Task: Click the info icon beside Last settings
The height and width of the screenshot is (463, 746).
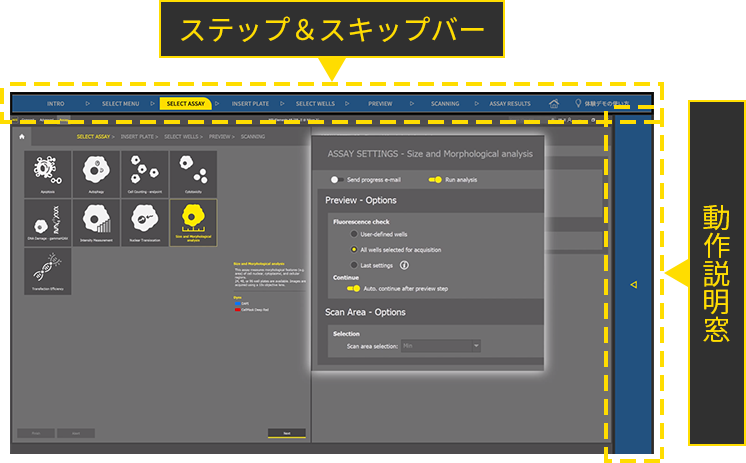Action: click(x=404, y=265)
